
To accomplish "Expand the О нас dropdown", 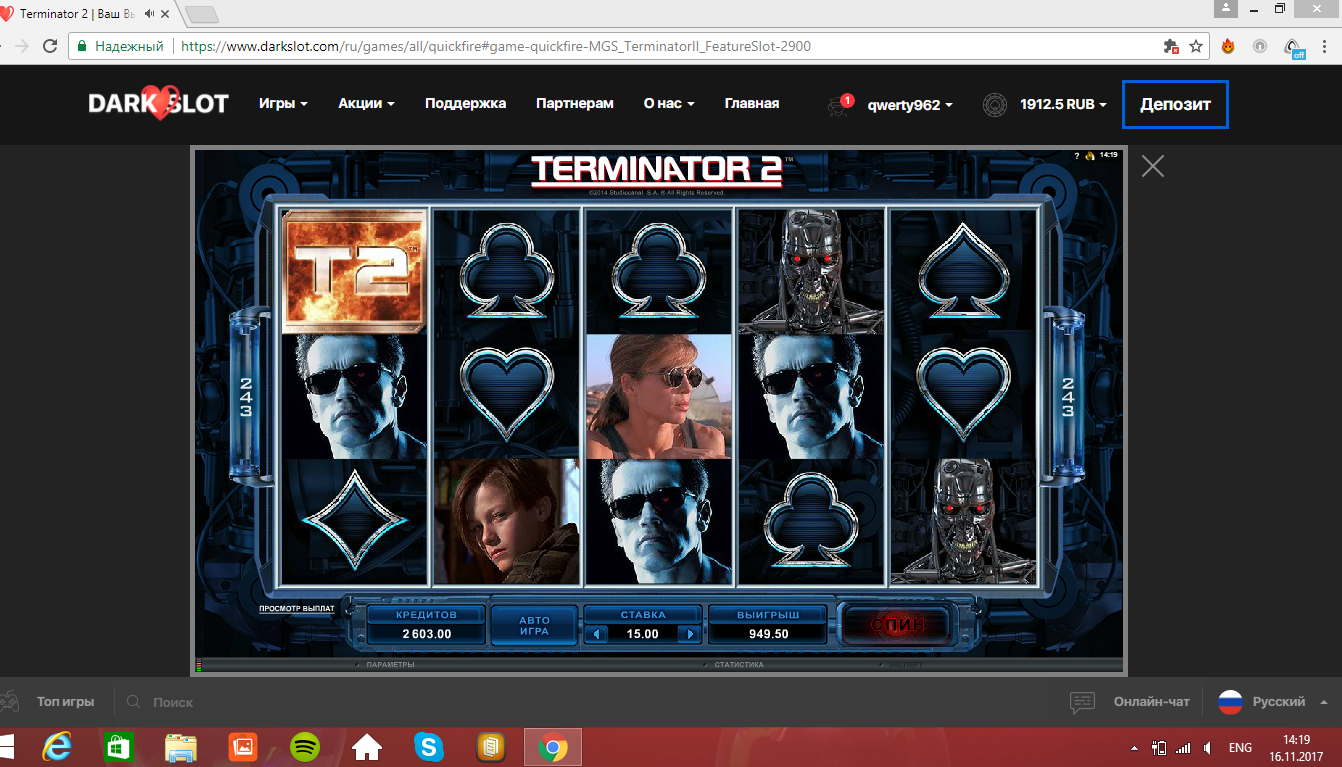I will click(x=669, y=103).
